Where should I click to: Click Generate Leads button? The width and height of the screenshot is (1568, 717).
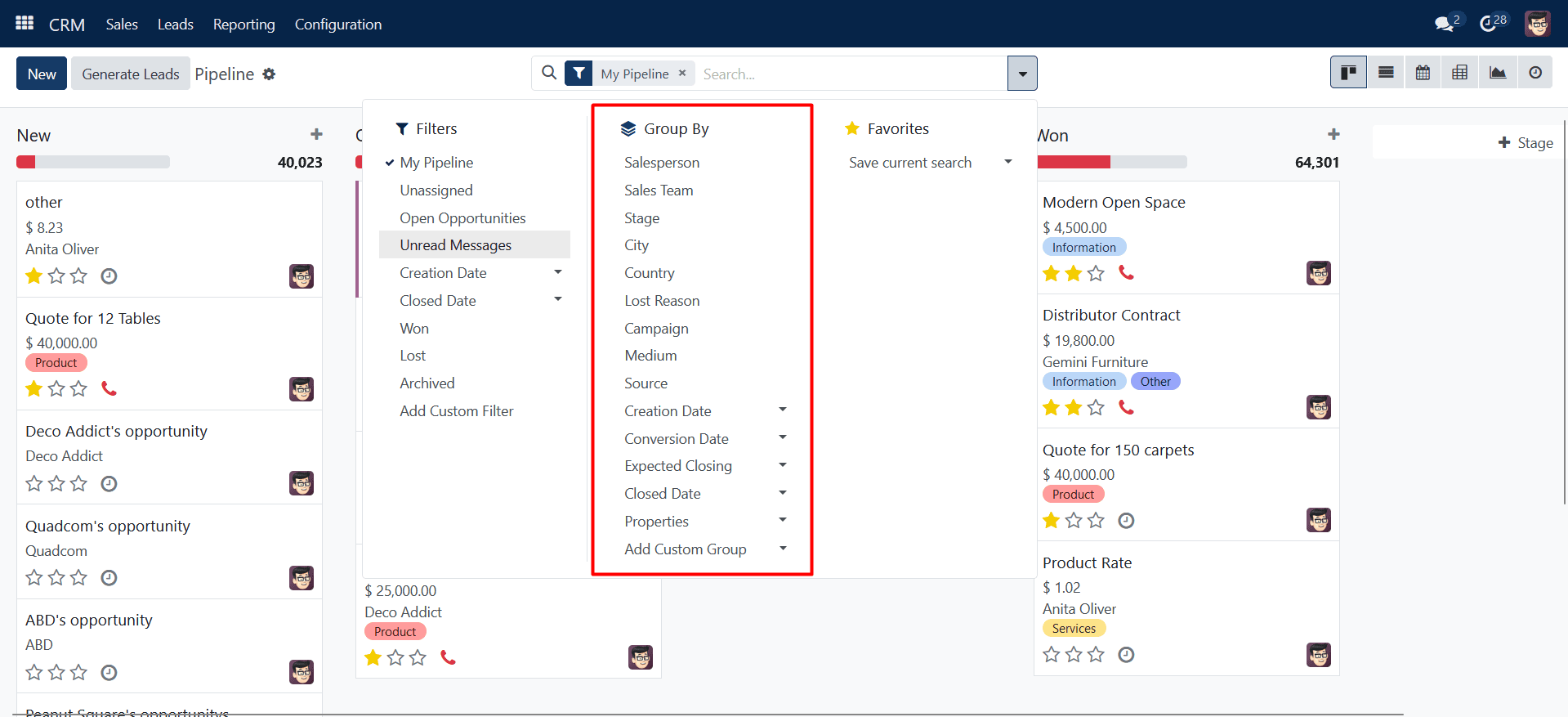point(131,74)
